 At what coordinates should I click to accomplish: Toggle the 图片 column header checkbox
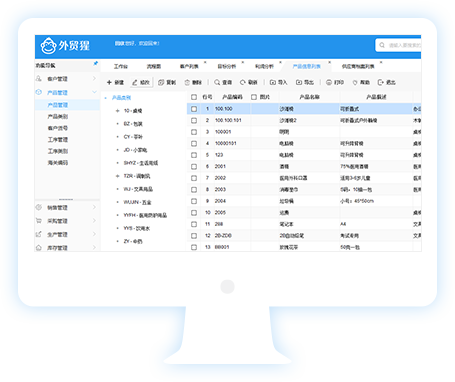click(254, 97)
